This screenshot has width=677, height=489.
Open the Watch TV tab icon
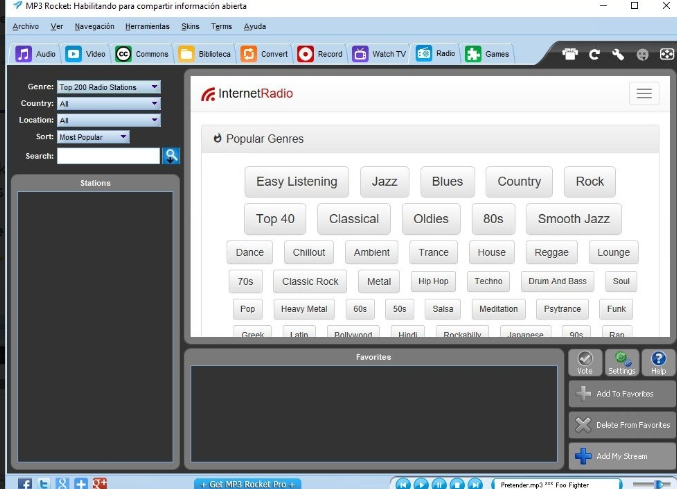[x=360, y=54]
